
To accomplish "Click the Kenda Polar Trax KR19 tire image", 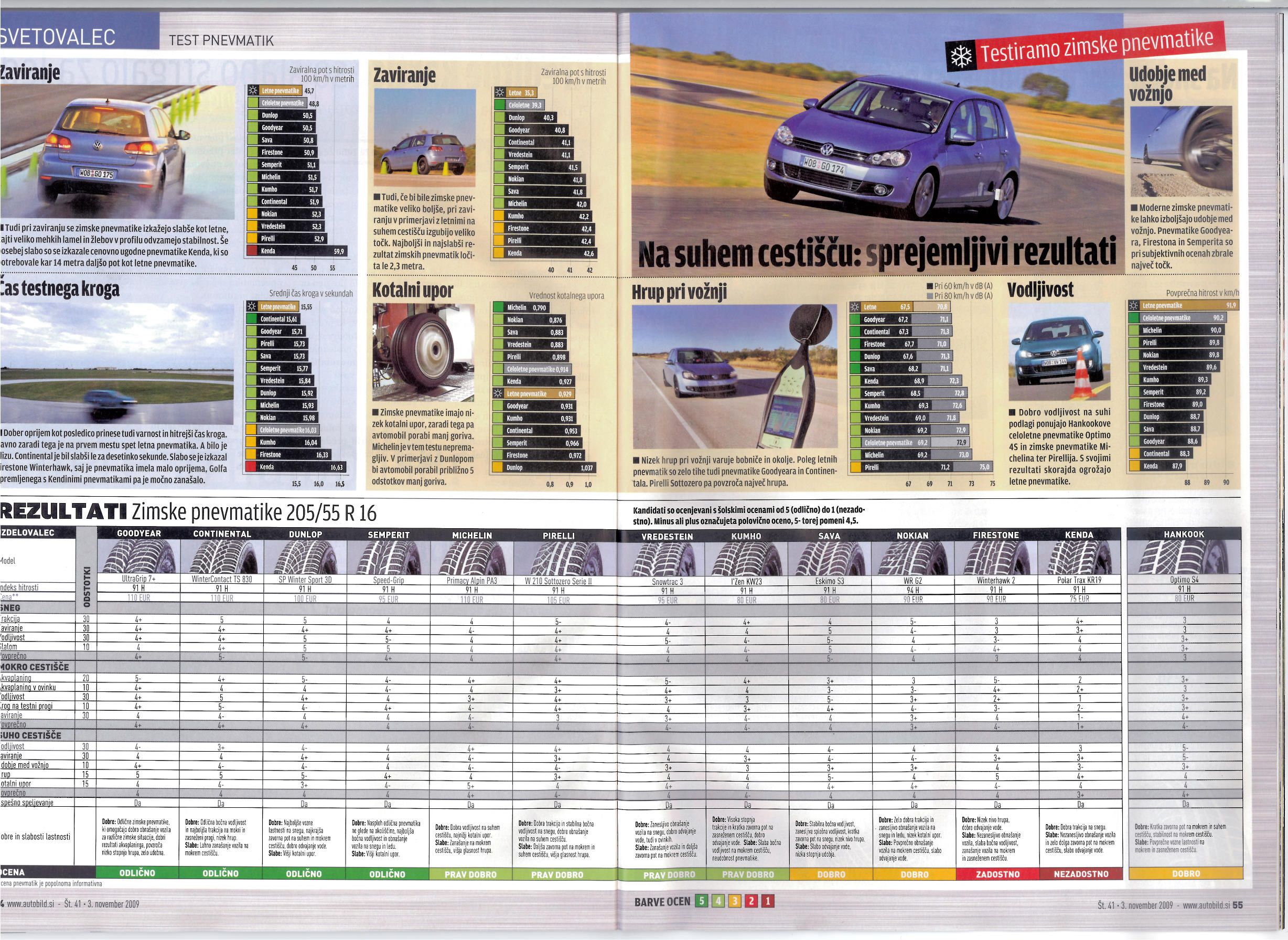I will (1079, 558).
